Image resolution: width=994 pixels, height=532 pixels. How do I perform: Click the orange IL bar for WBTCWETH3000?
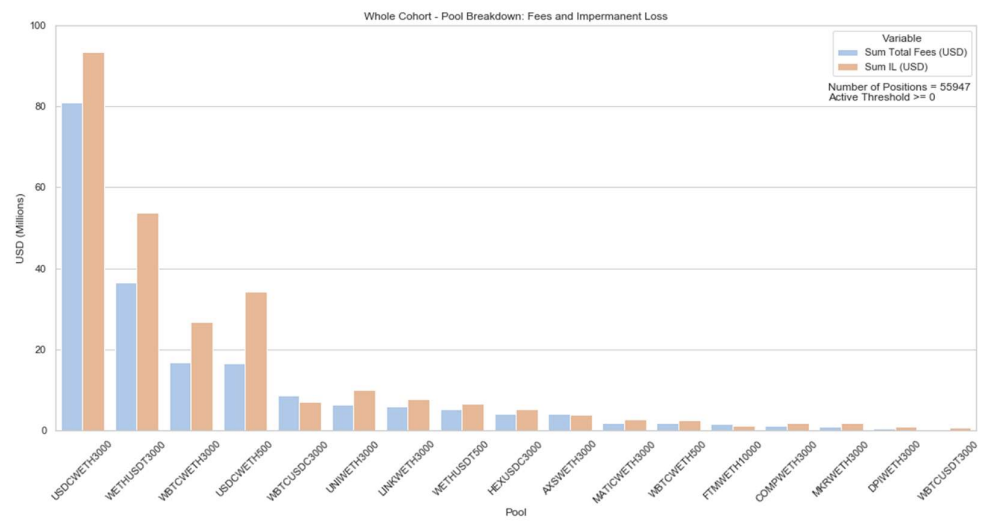point(201,377)
